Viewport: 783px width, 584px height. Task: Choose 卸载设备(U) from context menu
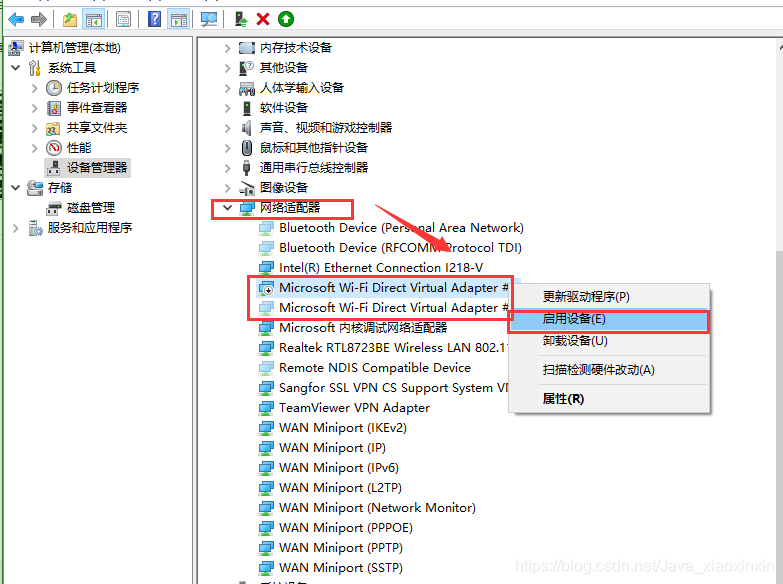pos(609,341)
